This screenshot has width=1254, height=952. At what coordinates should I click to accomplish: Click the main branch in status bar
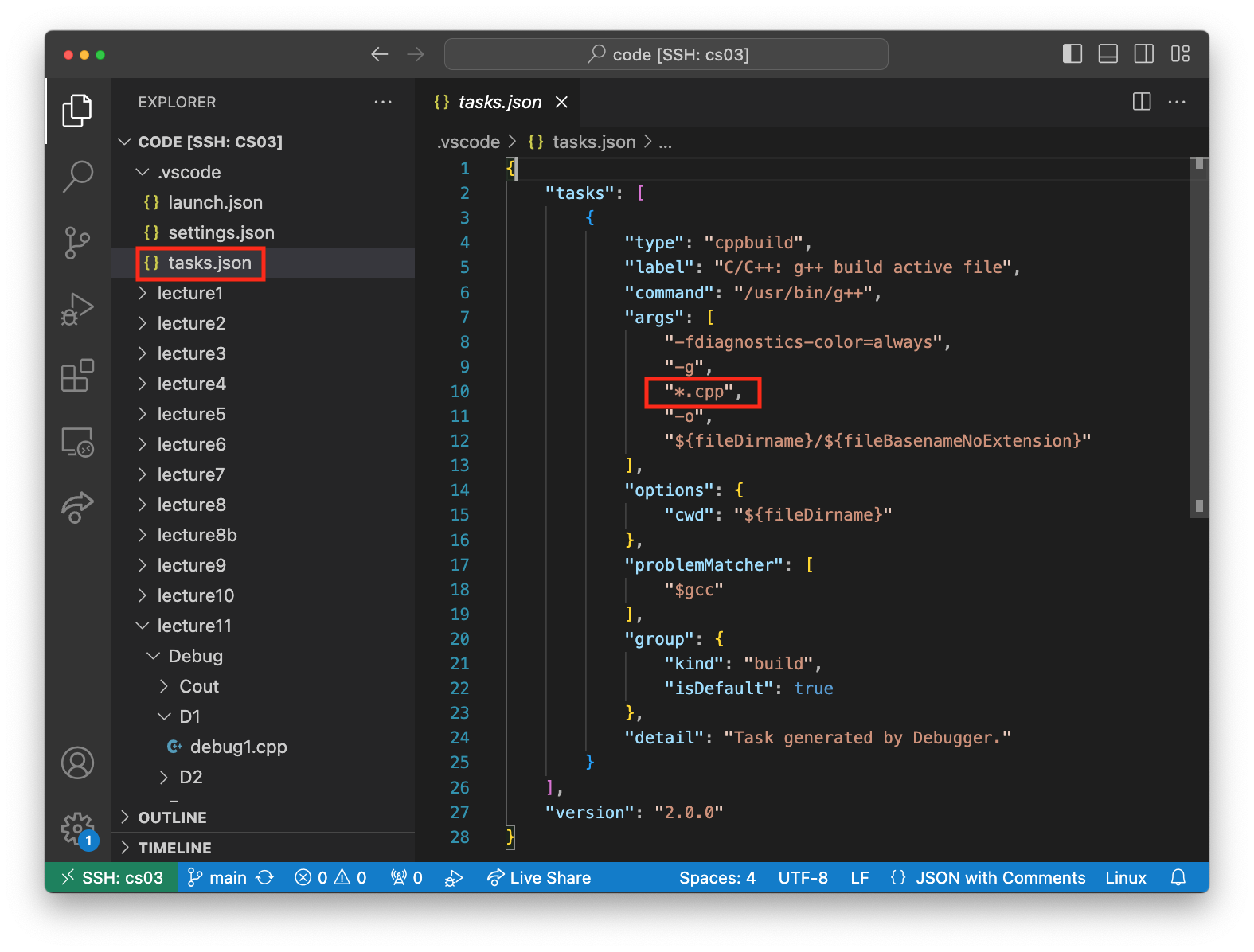pos(217,877)
